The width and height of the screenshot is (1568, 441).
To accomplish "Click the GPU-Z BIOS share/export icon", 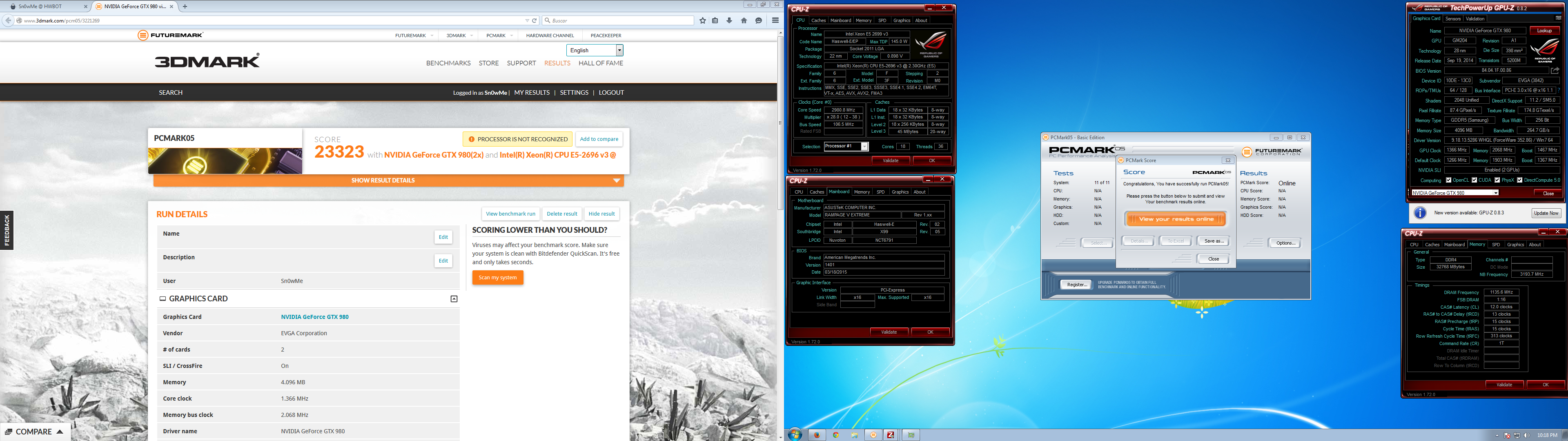I will (x=1555, y=71).
